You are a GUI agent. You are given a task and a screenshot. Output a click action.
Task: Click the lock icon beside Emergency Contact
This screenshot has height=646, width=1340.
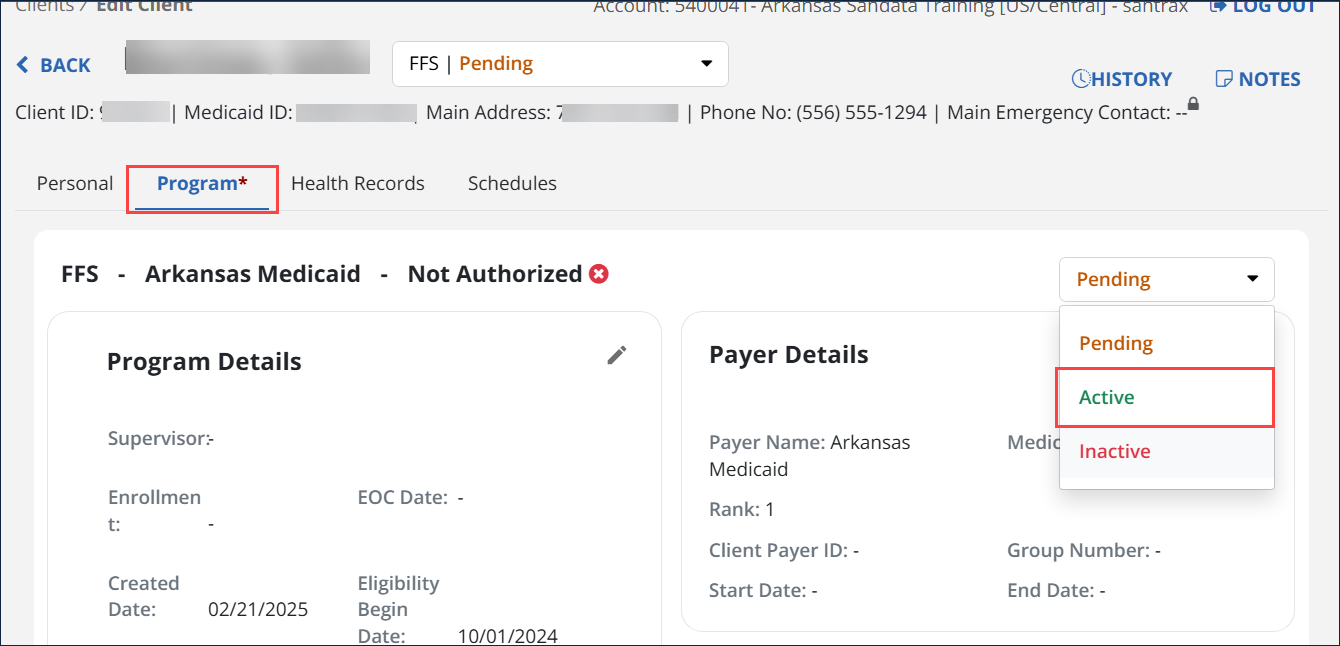pyautogui.click(x=1193, y=104)
